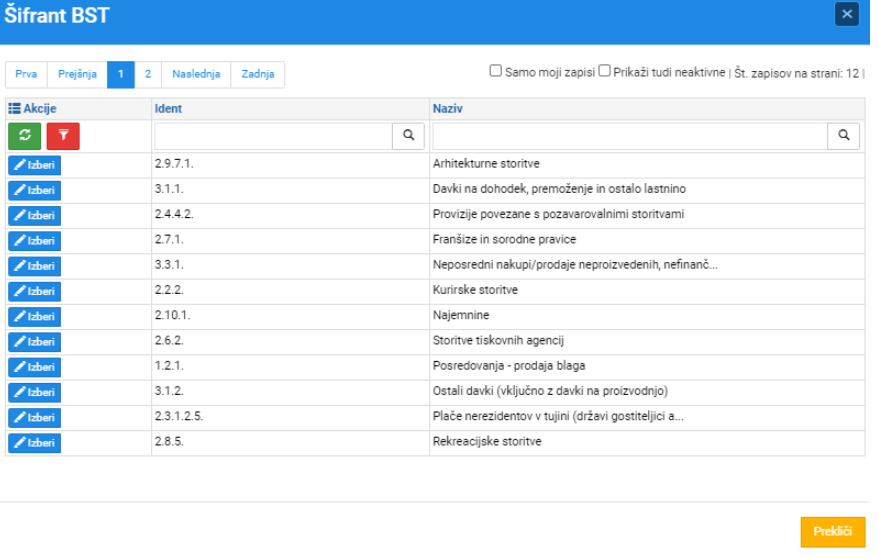Click the text Rekreacijske storitve

tap(487, 441)
